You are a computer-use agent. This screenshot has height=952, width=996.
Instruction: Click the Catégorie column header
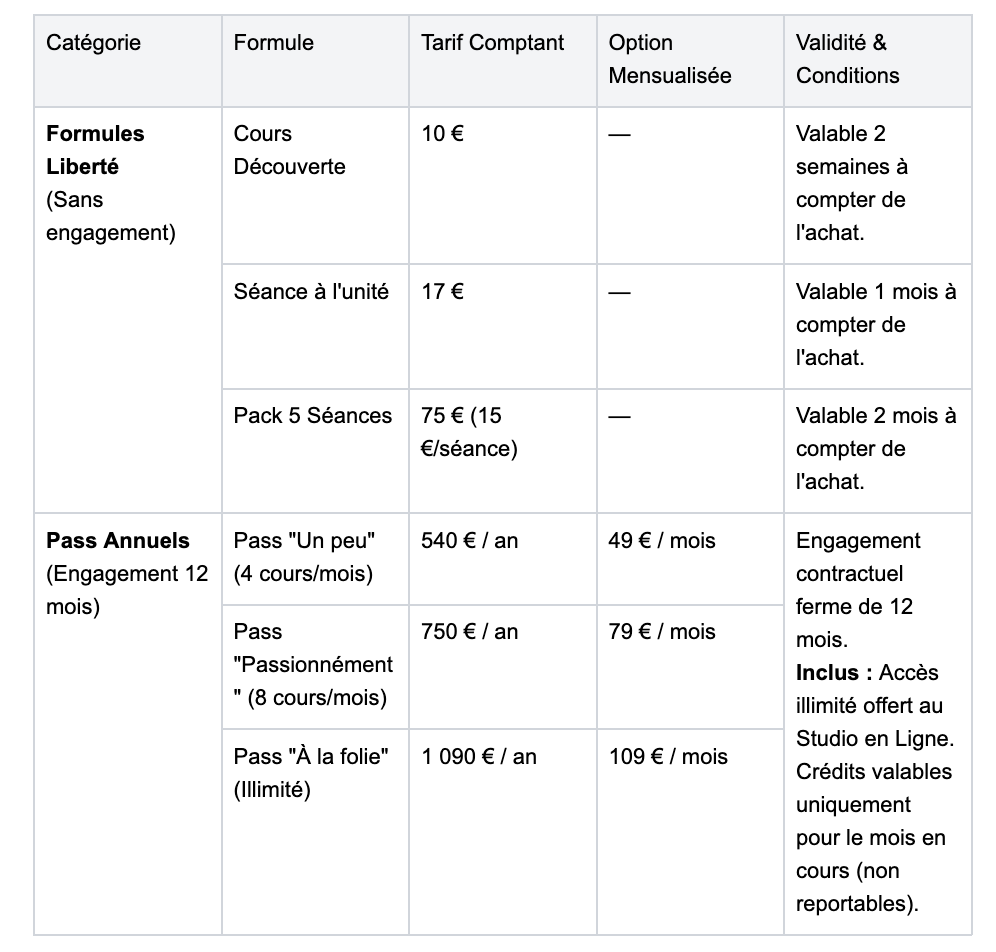click(x=128, y=61)
